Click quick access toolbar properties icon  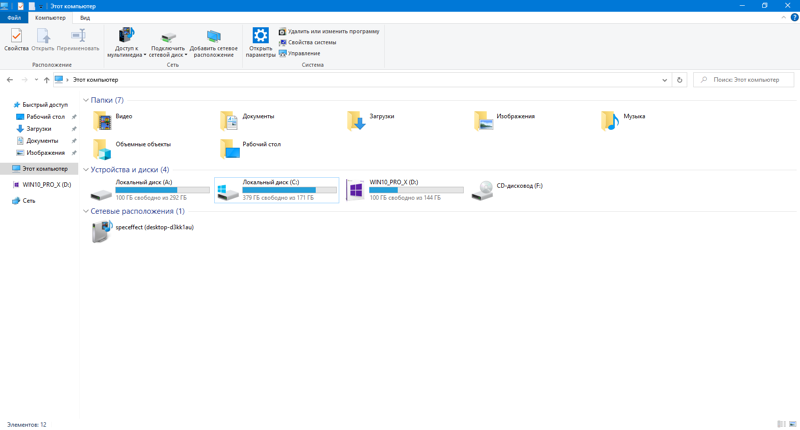21,6
